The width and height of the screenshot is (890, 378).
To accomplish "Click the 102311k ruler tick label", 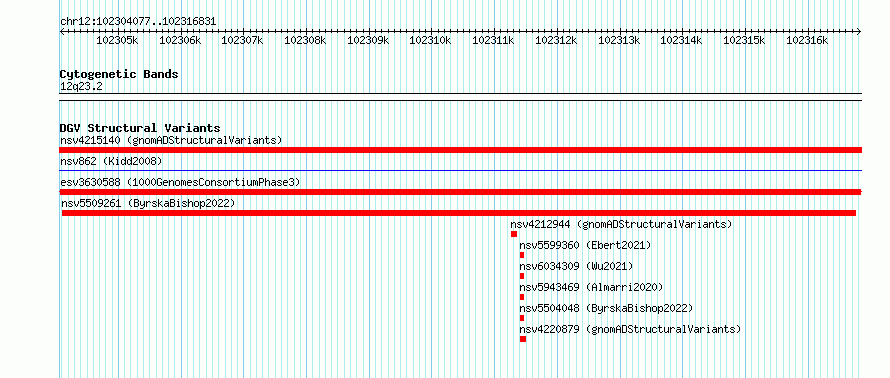I will tap(493, 40).
